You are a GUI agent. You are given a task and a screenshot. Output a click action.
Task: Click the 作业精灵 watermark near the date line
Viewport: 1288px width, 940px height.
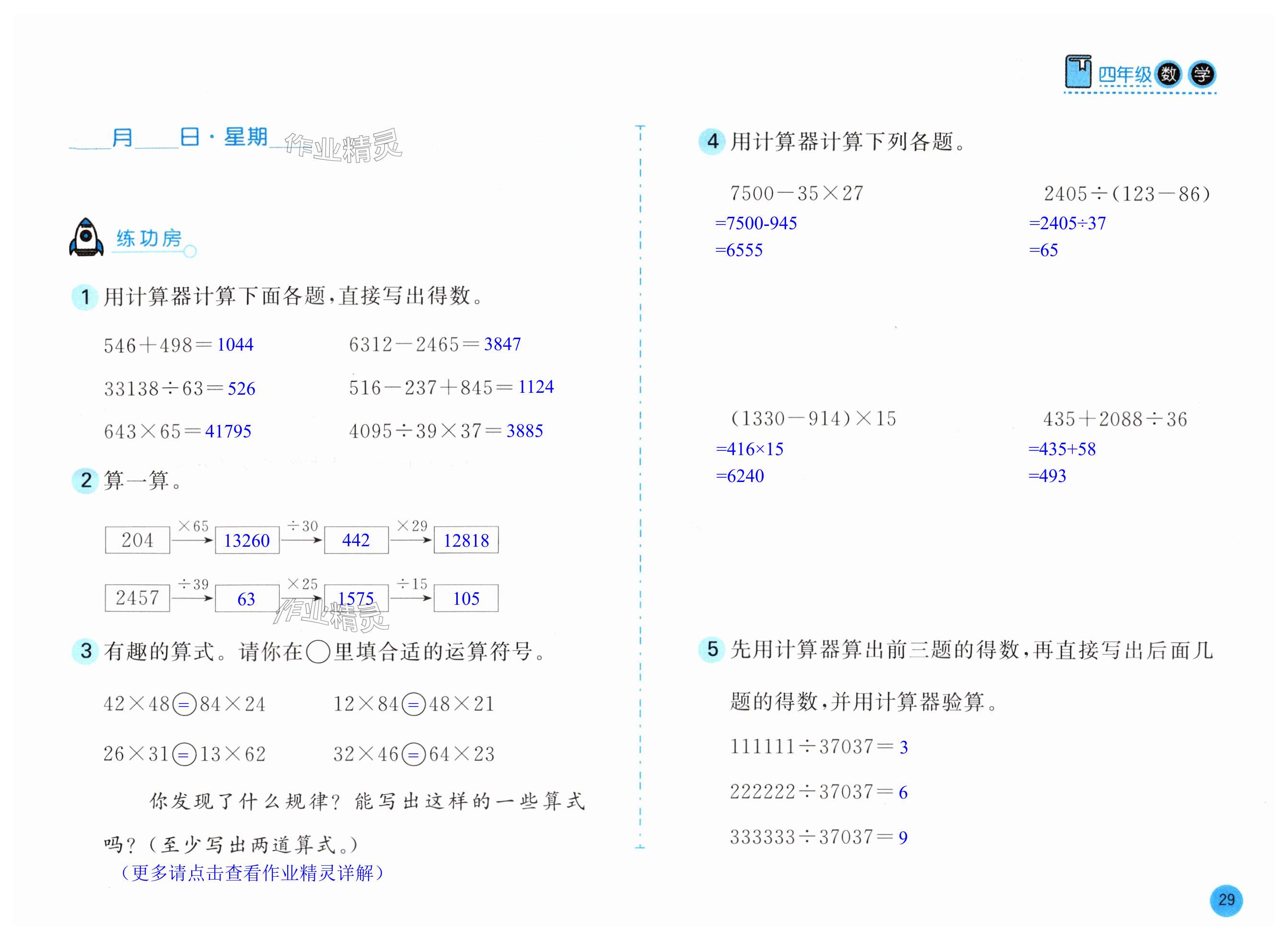coord(343,146)
